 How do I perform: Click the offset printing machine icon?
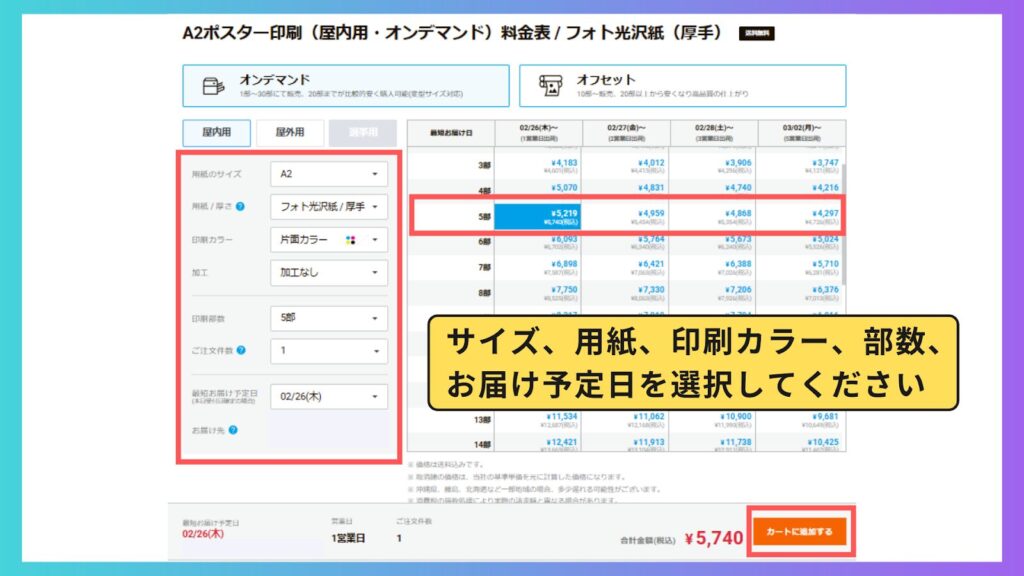point(548,86)
